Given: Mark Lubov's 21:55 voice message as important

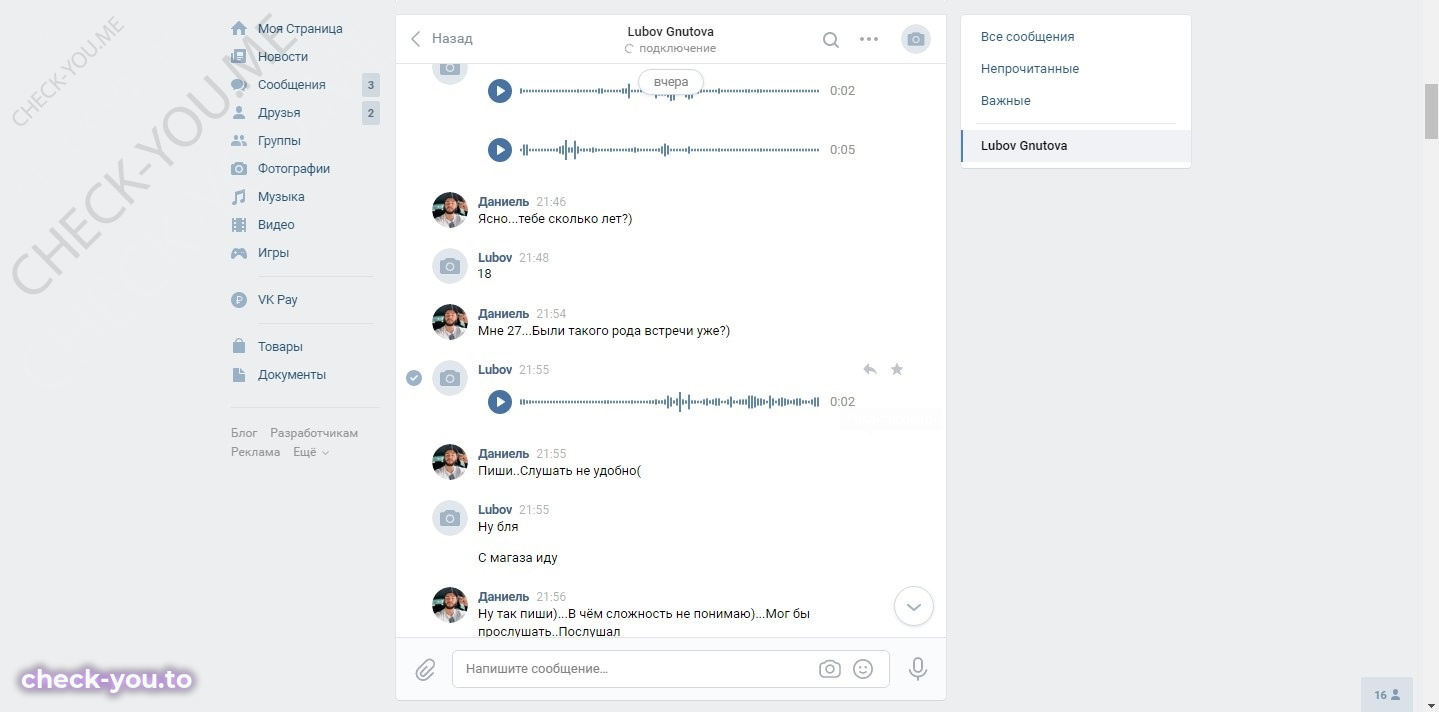Looking at the screenshot, I should pyautogui.click(x=897, y=370).
